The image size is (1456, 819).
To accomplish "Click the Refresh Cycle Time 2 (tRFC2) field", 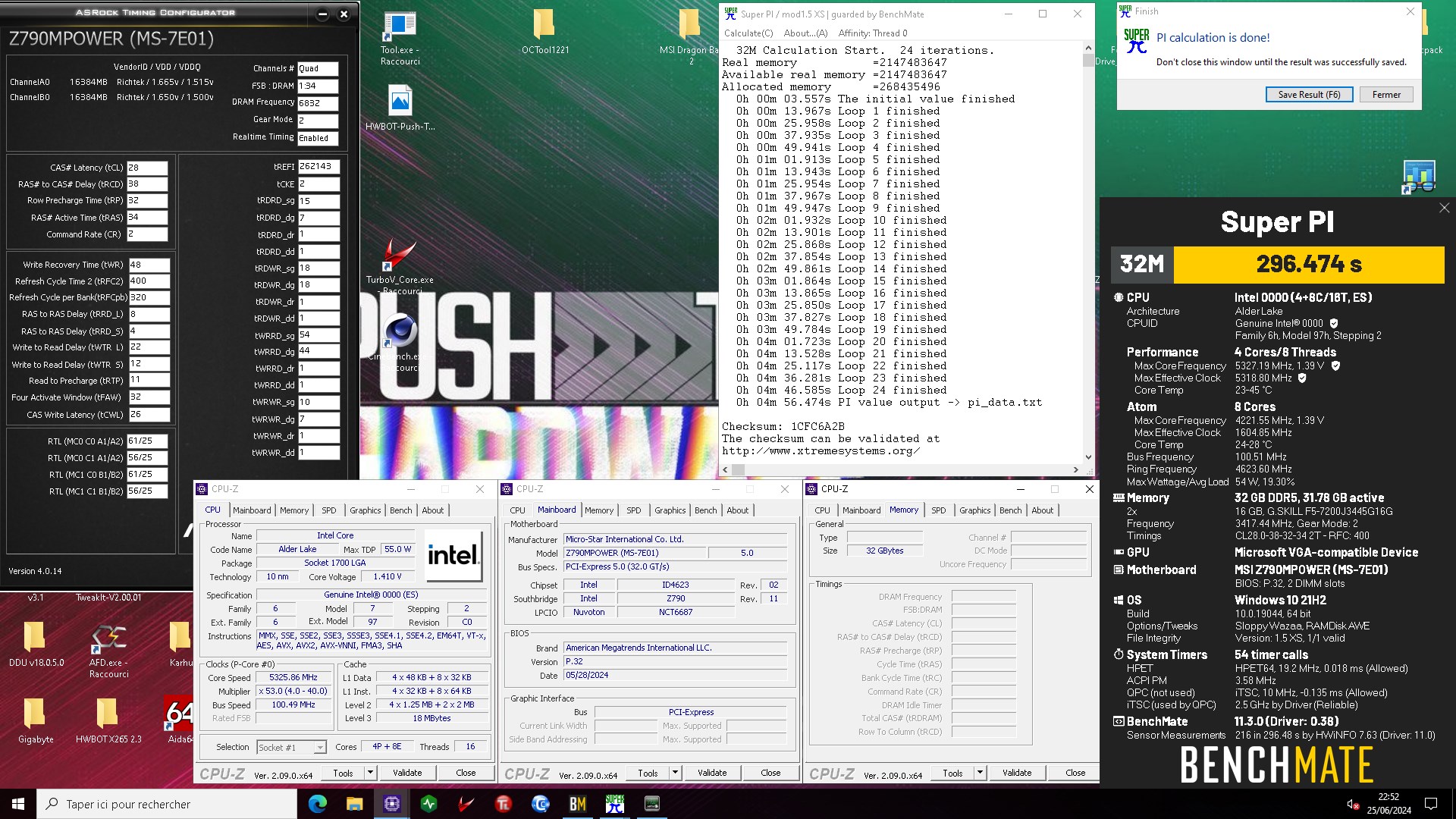I will click(x=149, y=281).
